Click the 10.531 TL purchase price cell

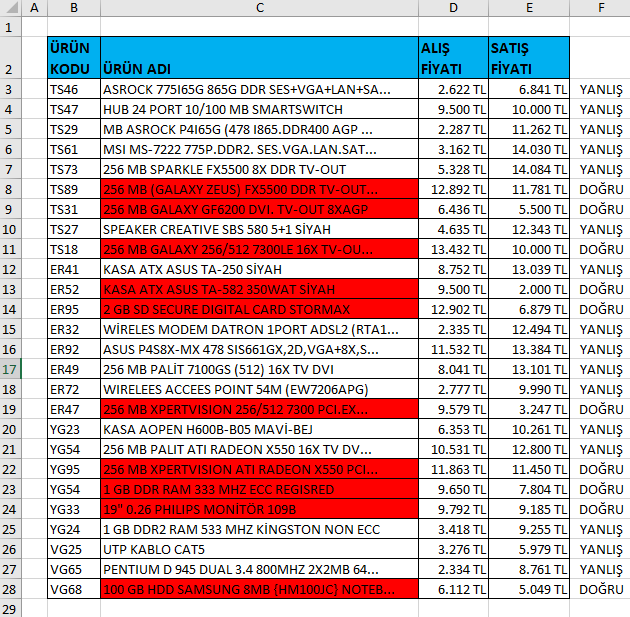coord(454,449)
